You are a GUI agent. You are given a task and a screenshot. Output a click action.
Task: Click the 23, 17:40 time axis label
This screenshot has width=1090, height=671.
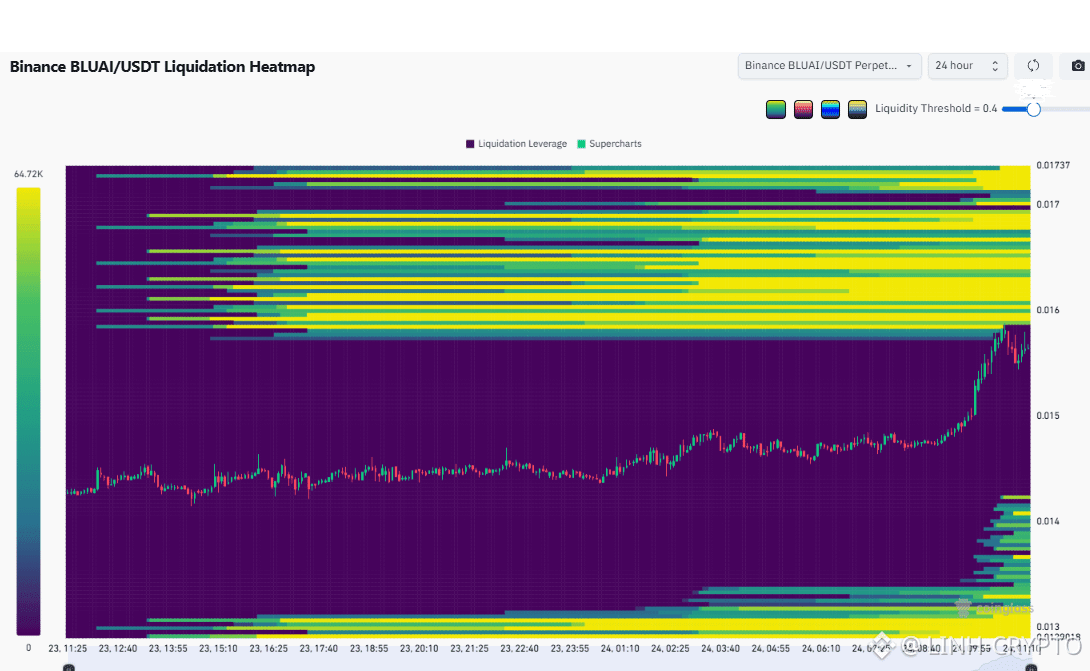(x=318, y=648)
